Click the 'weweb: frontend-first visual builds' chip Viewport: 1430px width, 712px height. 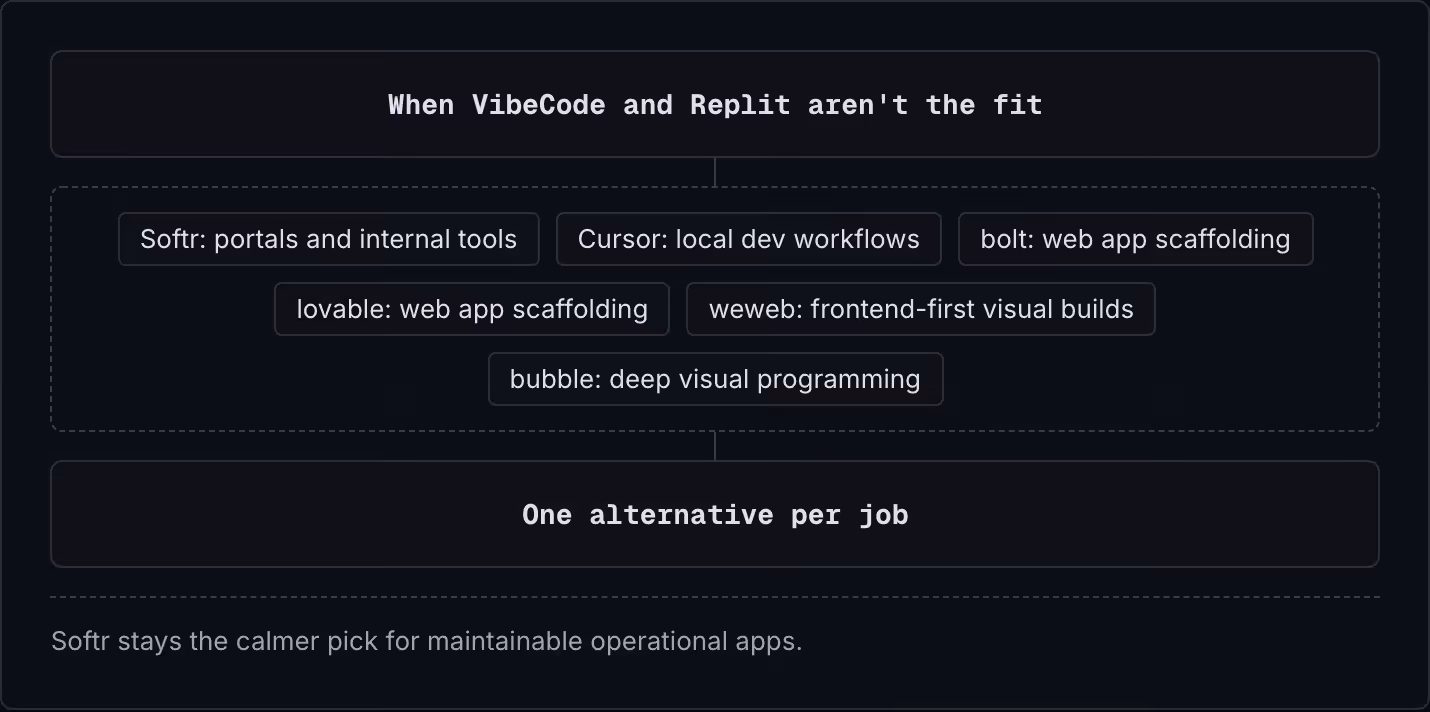(x=921, y=309)
